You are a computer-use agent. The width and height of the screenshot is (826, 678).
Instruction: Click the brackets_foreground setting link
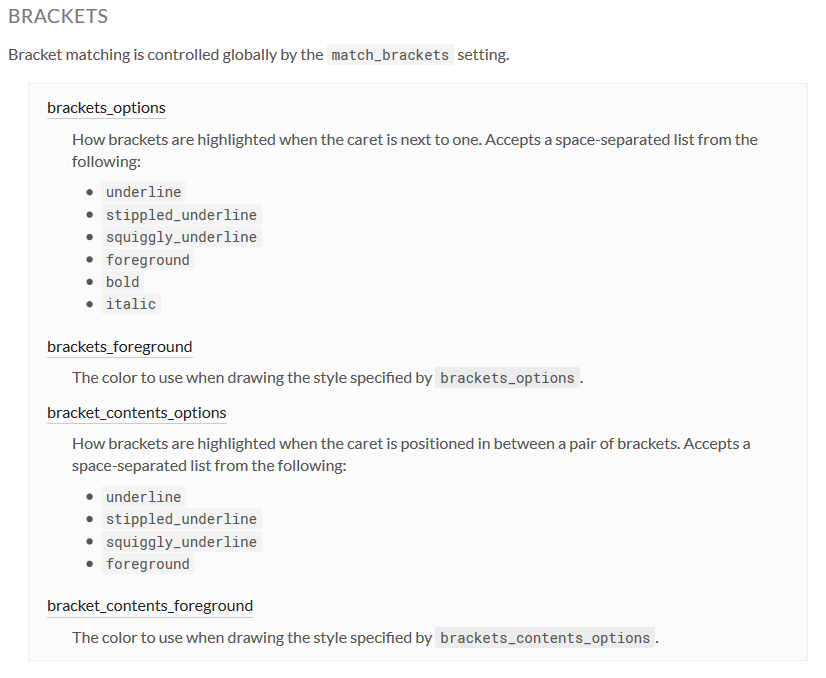click(x=119, y=347)
